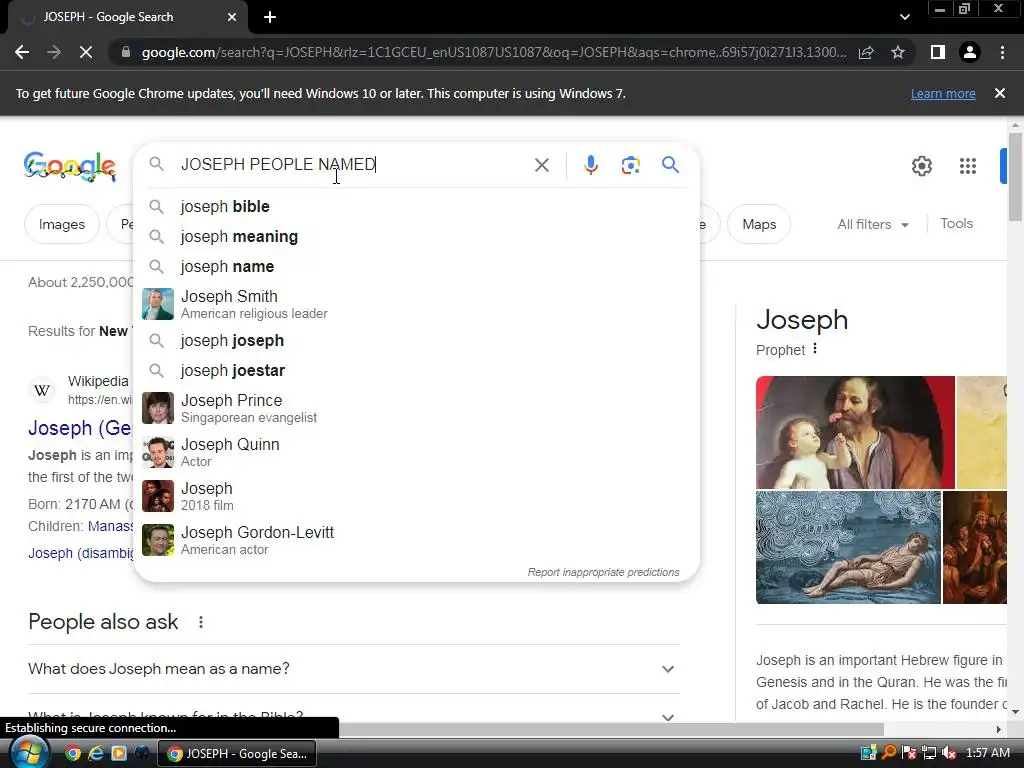
Task: Open the People also ask options dots
Action: point(200,622)
